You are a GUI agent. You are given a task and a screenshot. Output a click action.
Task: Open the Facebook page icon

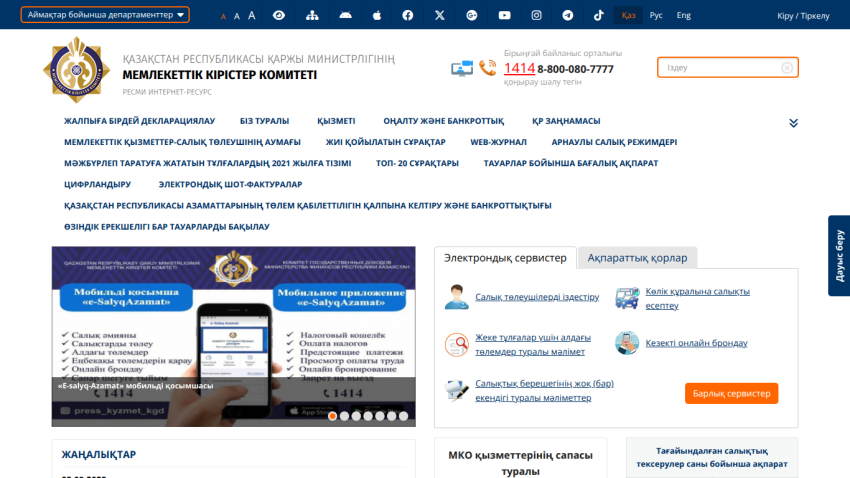click(x=408, y=15)
